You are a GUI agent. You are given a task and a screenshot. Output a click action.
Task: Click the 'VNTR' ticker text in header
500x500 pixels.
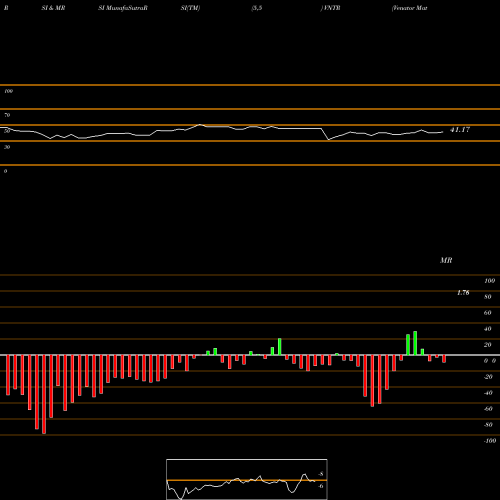(331, 8)
